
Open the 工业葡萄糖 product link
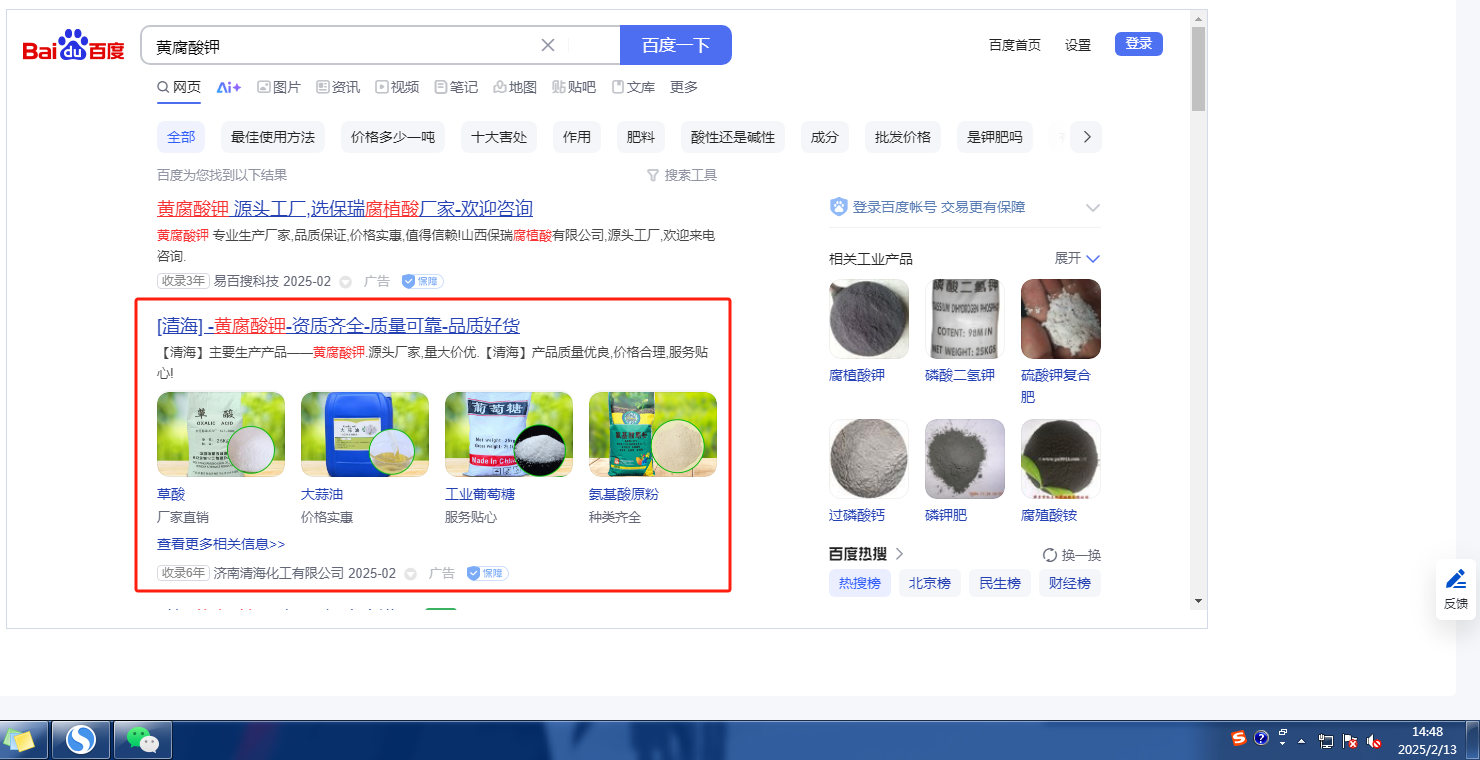[480, 494]
